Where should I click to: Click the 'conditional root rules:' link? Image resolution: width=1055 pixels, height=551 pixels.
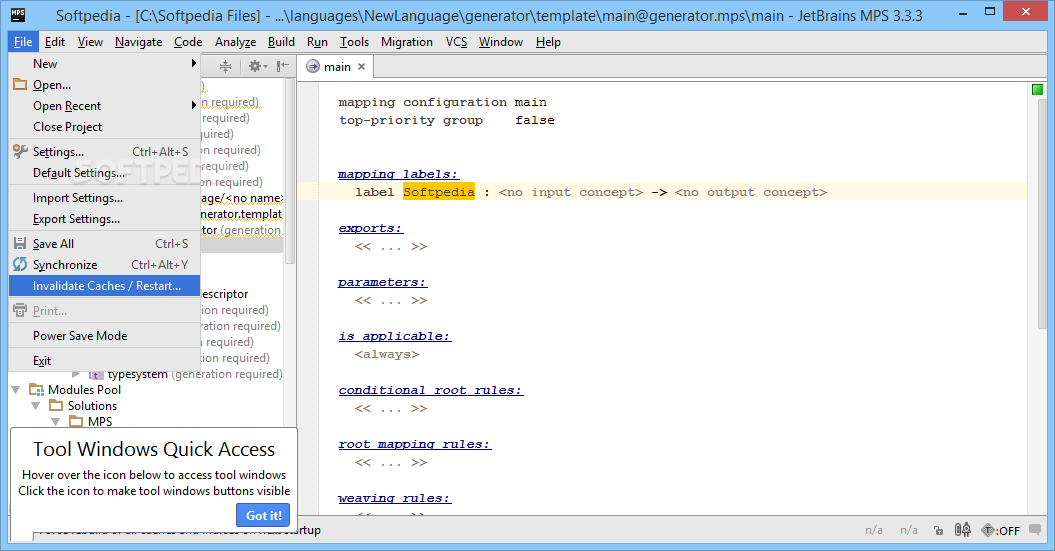point(431,390)
